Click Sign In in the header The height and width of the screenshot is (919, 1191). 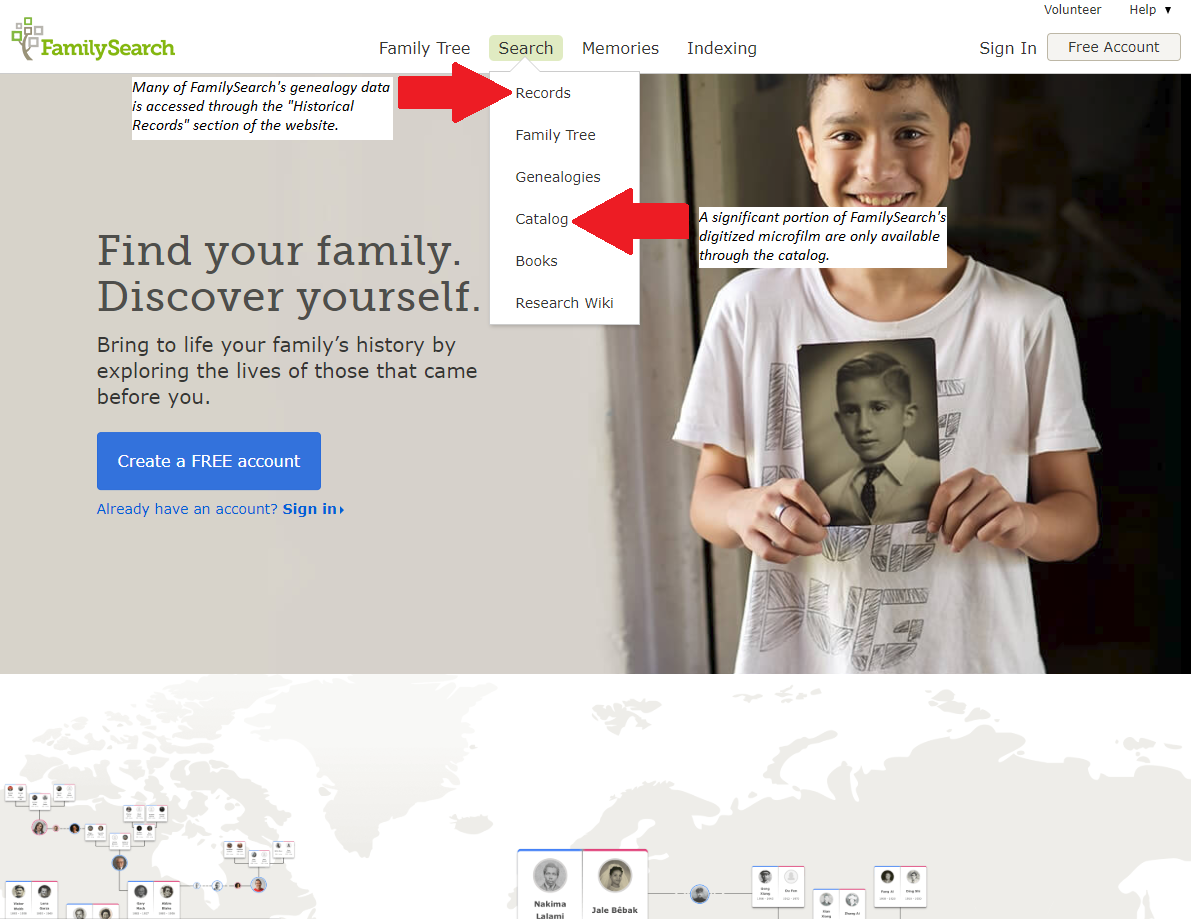click(1007, 48)
